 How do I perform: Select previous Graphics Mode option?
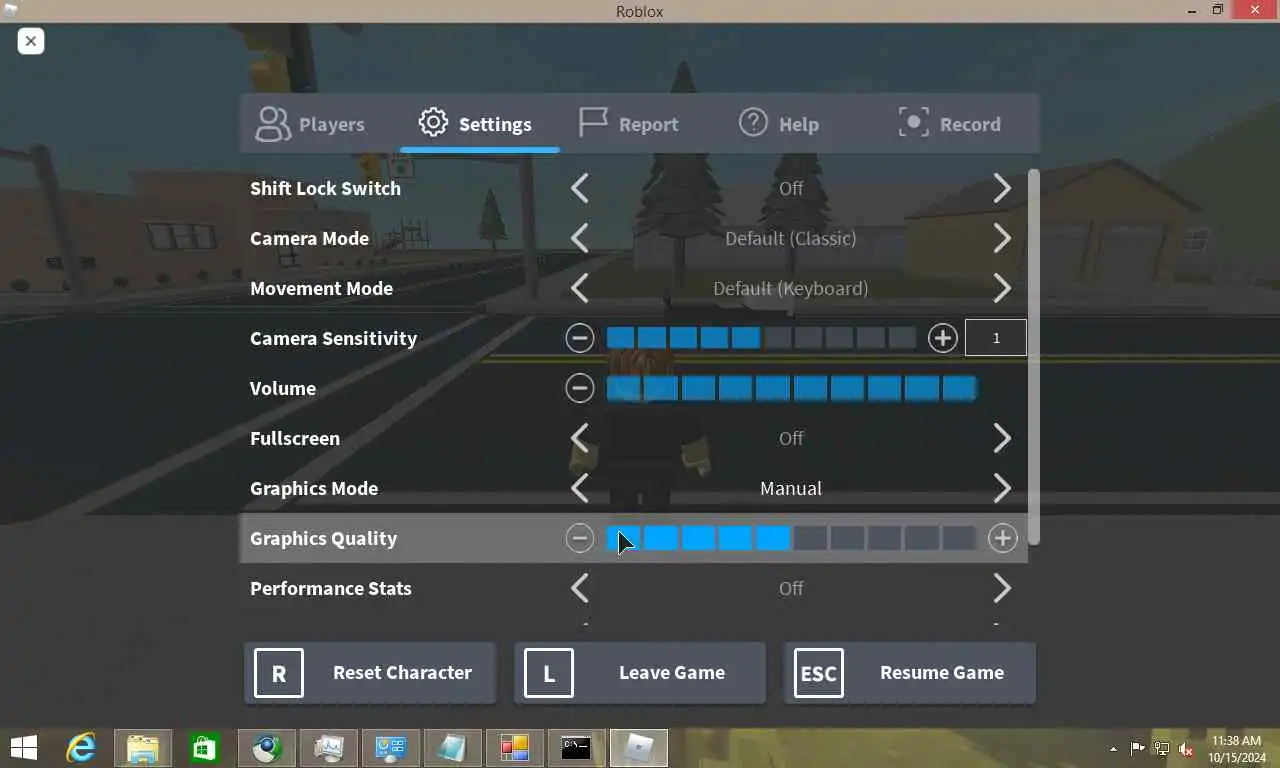coord(580,488)
